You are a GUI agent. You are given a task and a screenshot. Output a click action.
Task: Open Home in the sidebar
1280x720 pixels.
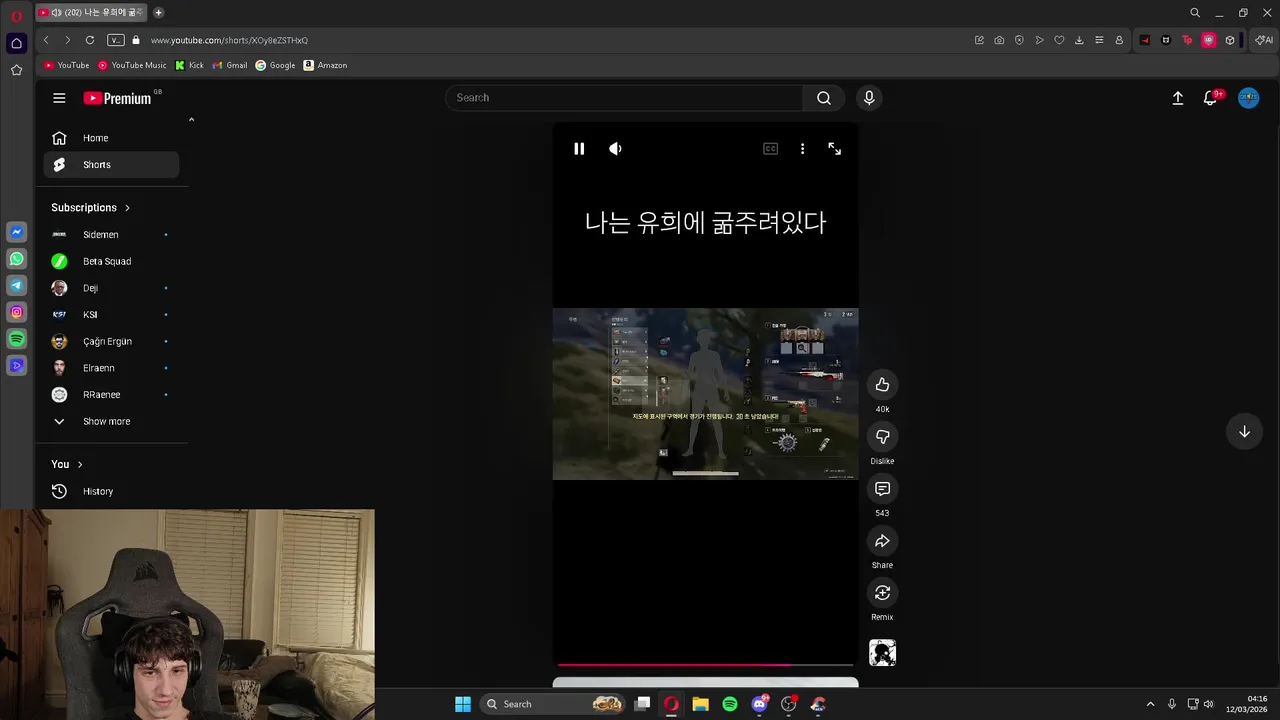click(x=111, y=138)
